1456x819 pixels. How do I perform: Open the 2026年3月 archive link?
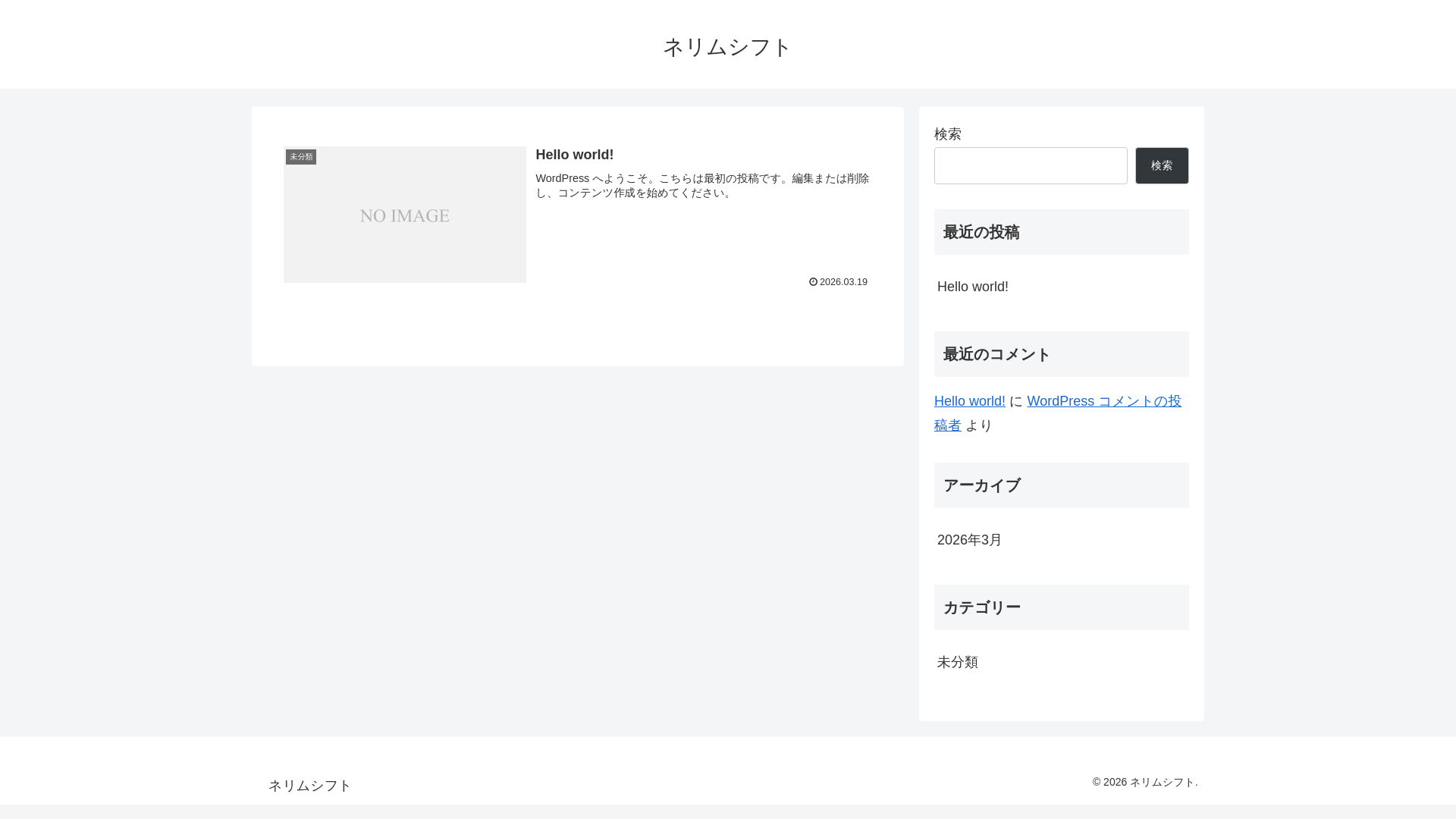coord(969,540)
